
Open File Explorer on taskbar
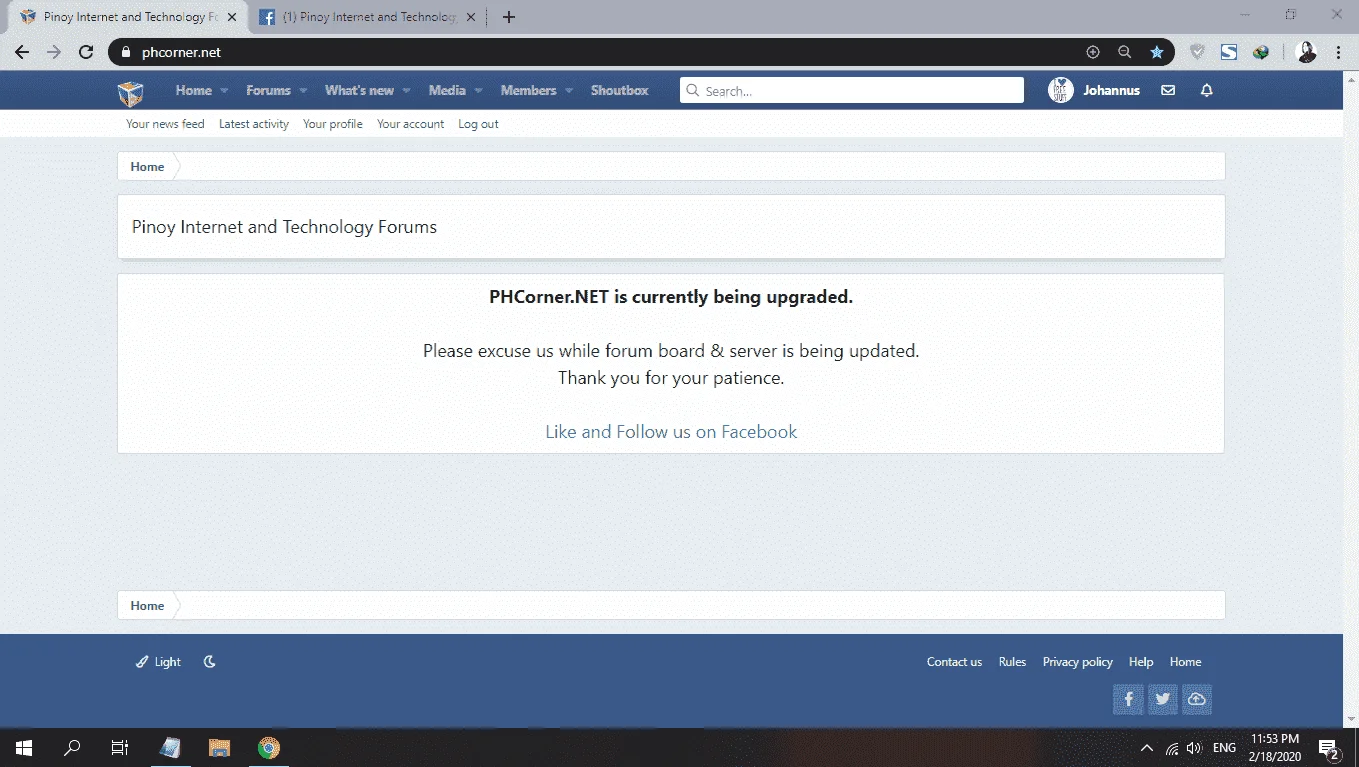coord(219,747)
